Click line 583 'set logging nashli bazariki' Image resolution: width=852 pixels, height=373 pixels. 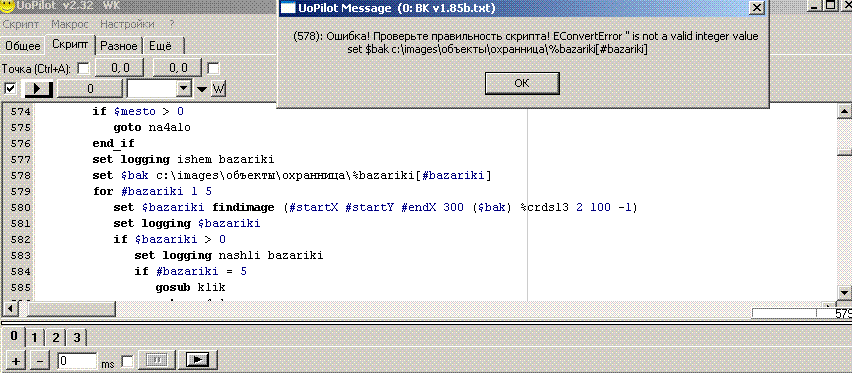click(229, 255)
